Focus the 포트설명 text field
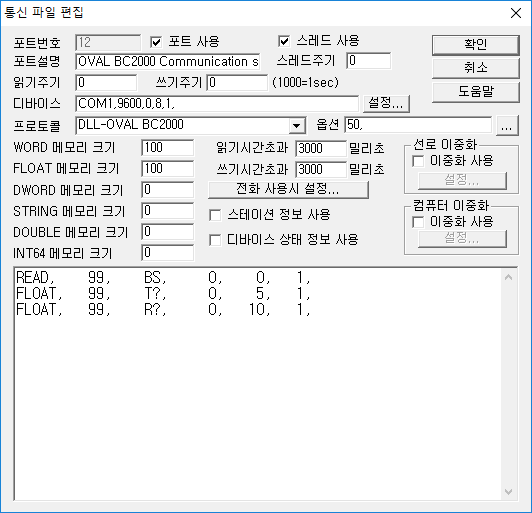The width and height of the screenshot is (532, 513). click(x=168, y=62)
